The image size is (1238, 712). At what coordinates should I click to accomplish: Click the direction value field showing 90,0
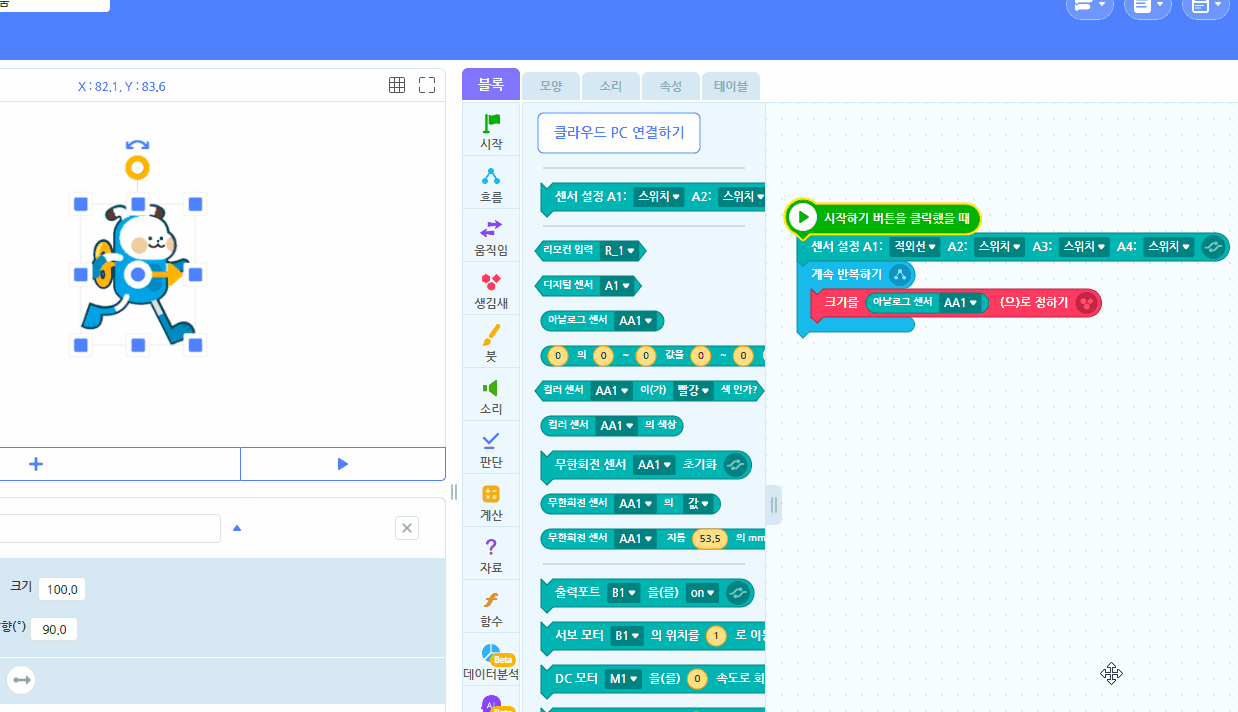[54, 629]
